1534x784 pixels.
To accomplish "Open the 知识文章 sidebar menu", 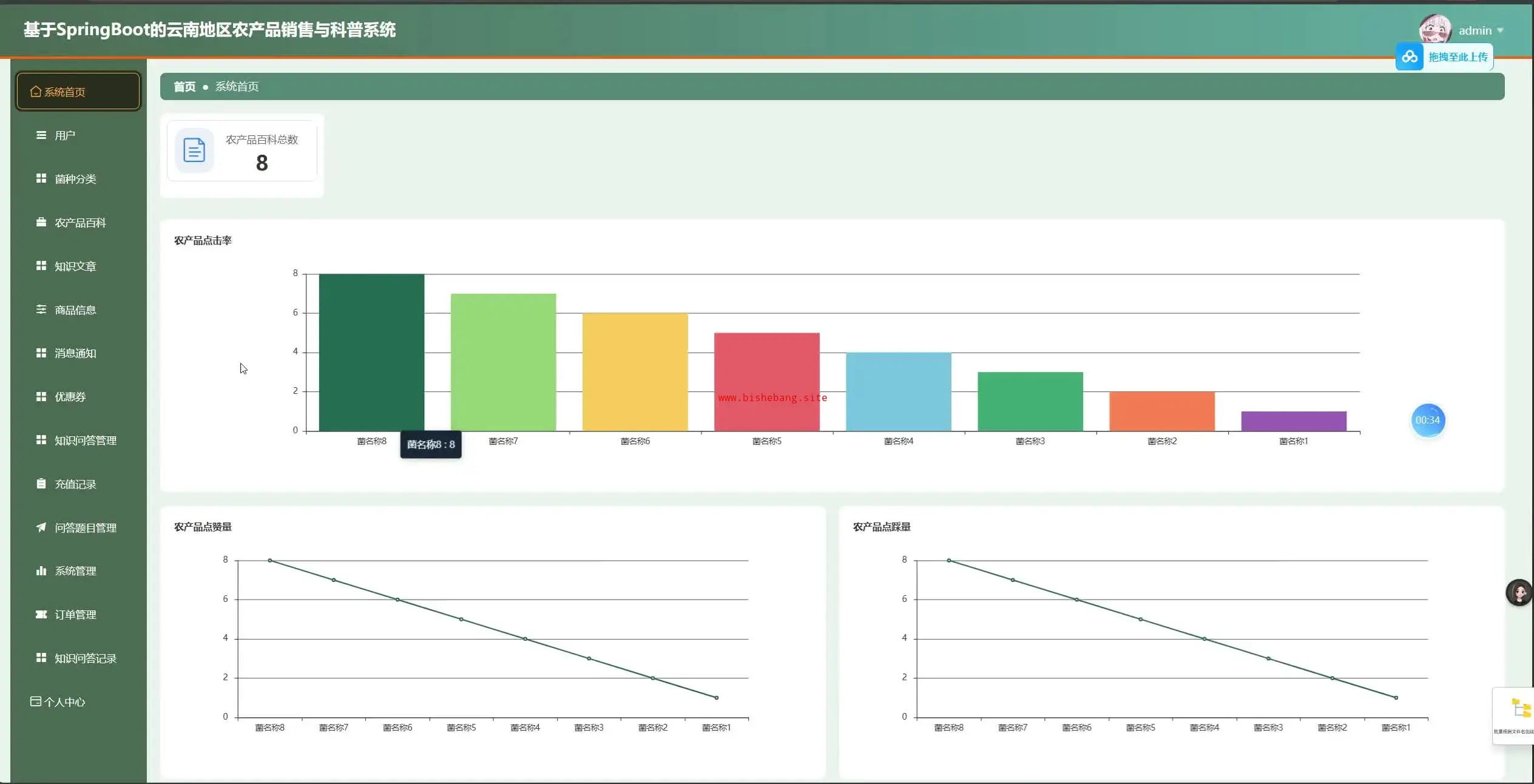I will coord(75,266).
